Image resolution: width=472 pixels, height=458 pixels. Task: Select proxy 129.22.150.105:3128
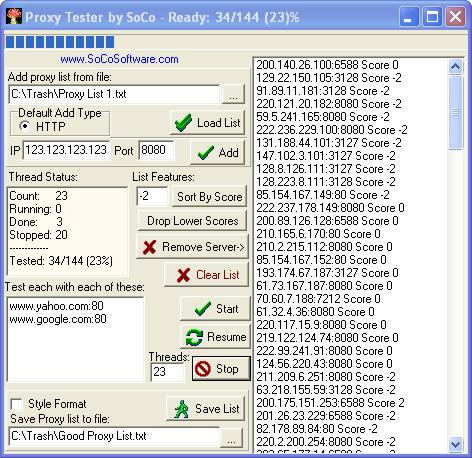329,78
